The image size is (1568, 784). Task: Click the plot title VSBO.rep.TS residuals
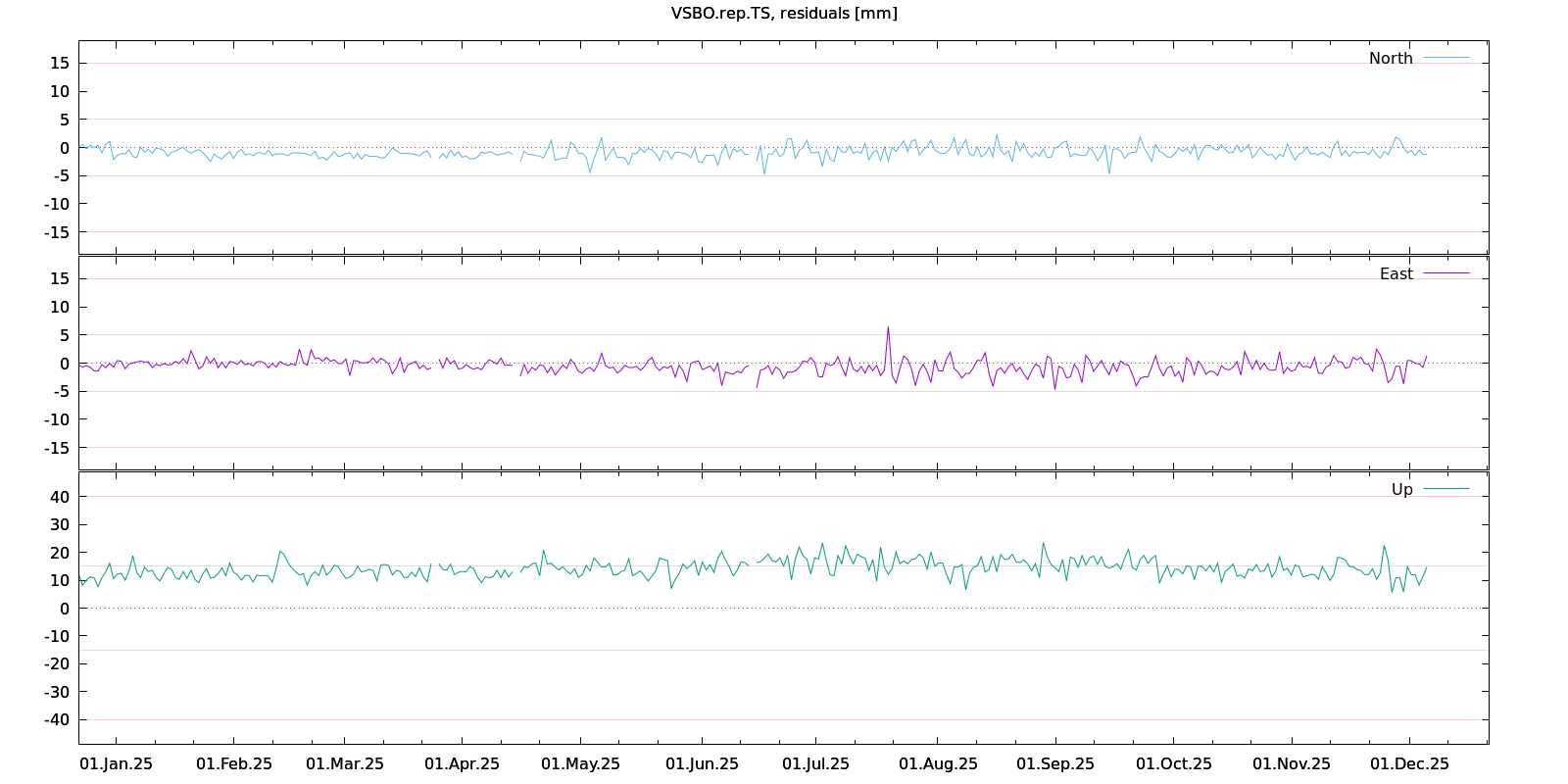[x=784, y=13]
